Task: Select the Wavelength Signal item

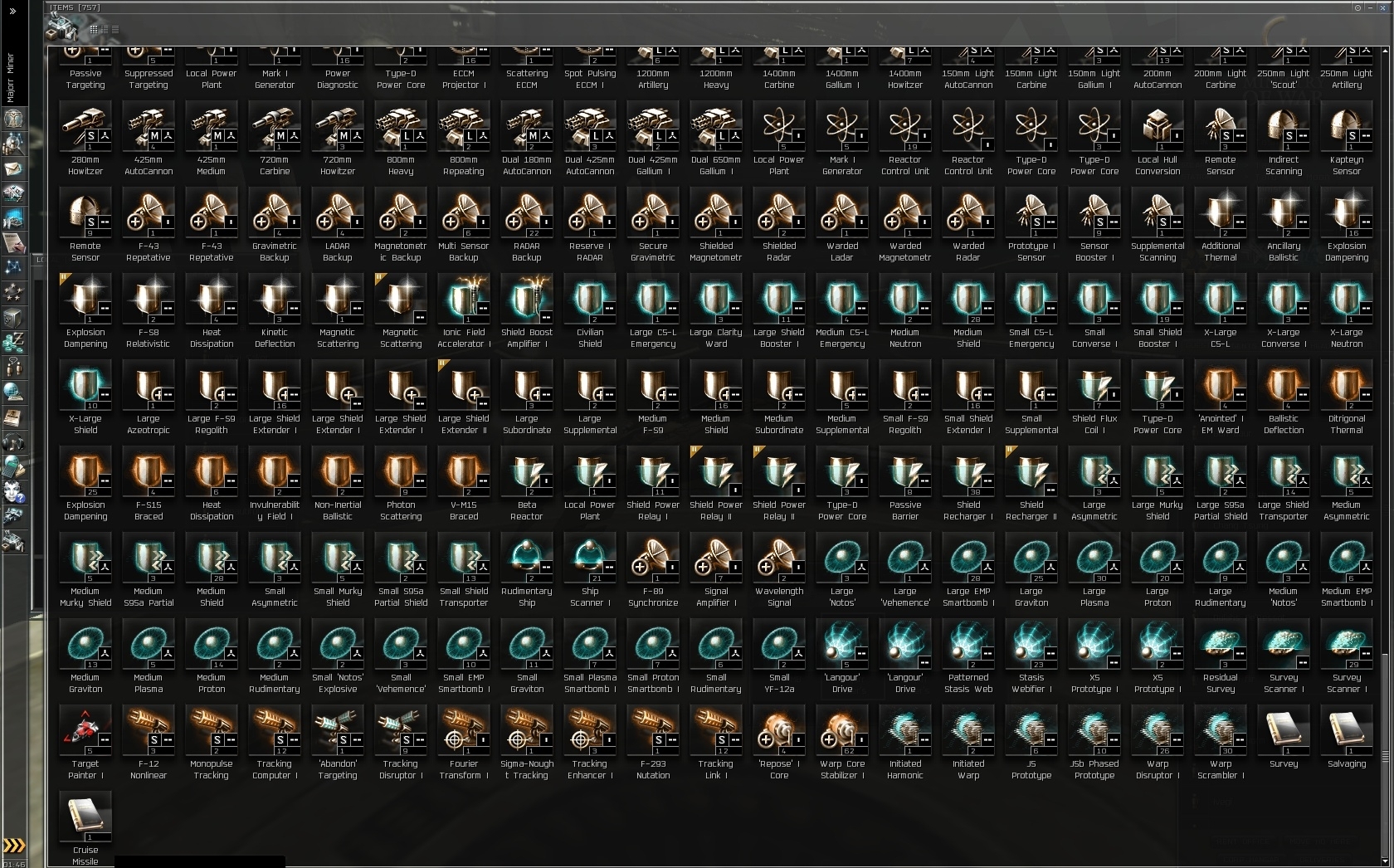Action: pyautogui.click(x=779, y=570)
